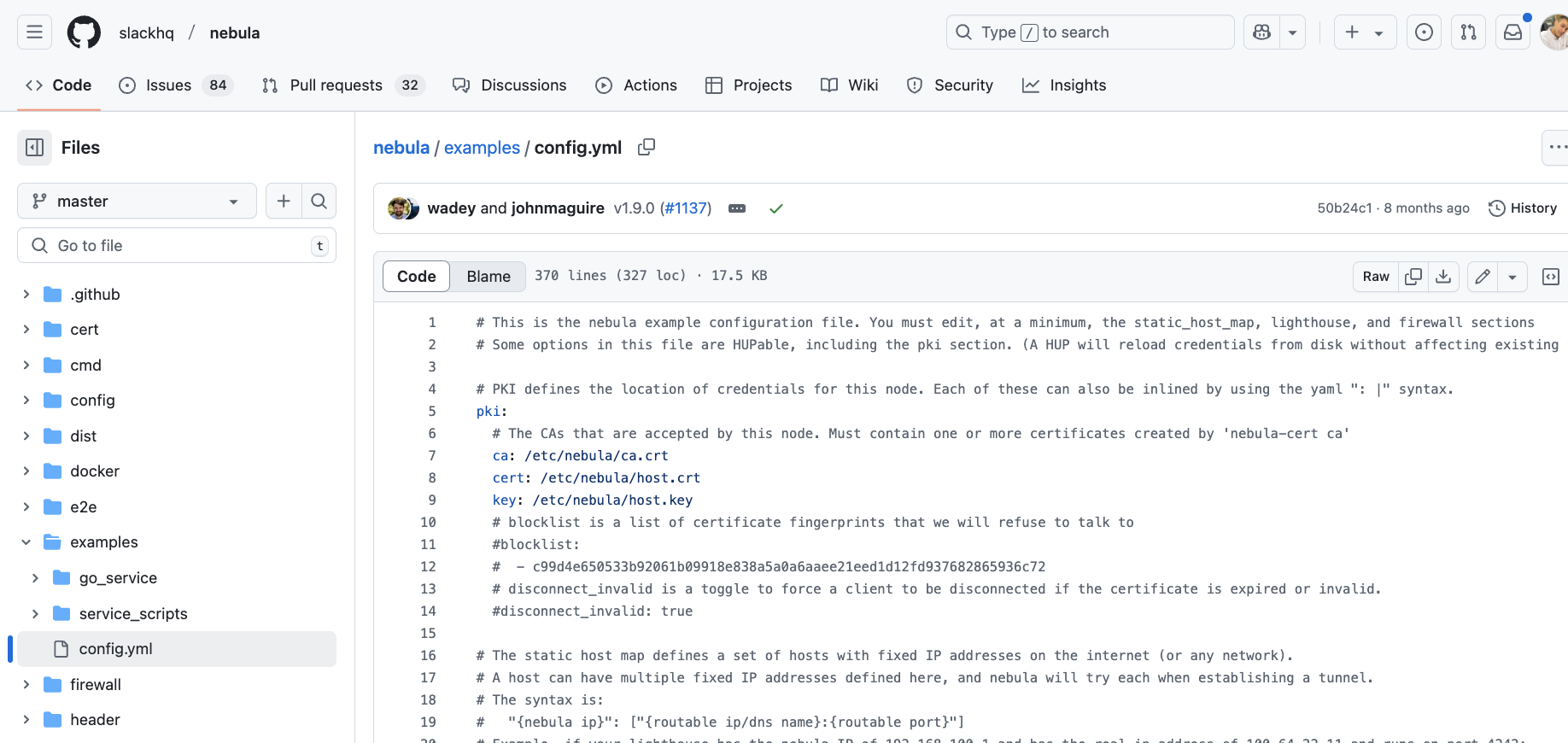Open the Pull requests tab
Viewport: 1568px width, 743px height.
click(x=336, y=85)
